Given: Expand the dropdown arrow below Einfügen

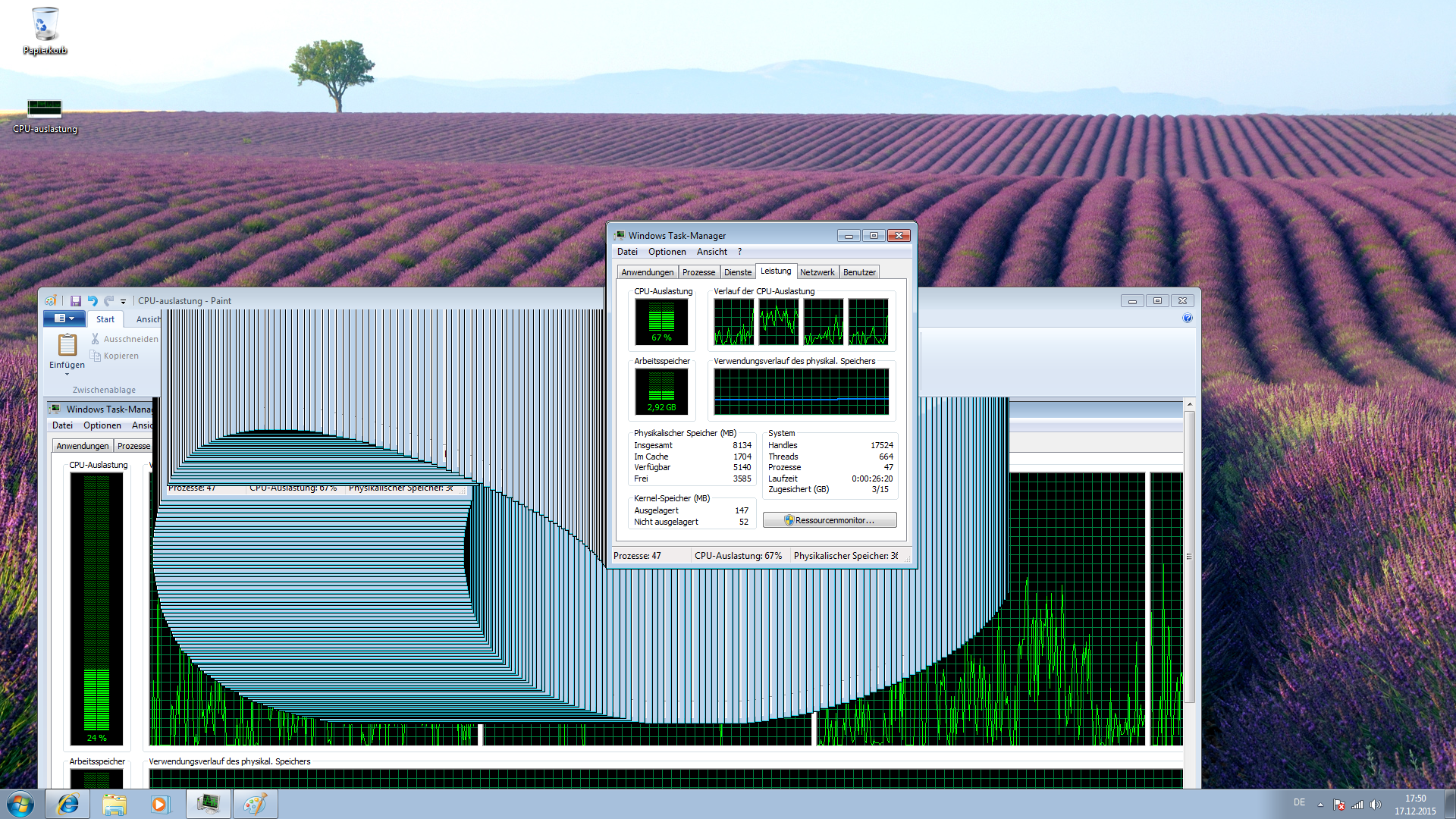Looking at the screenshot, I should tap(67, 375).
